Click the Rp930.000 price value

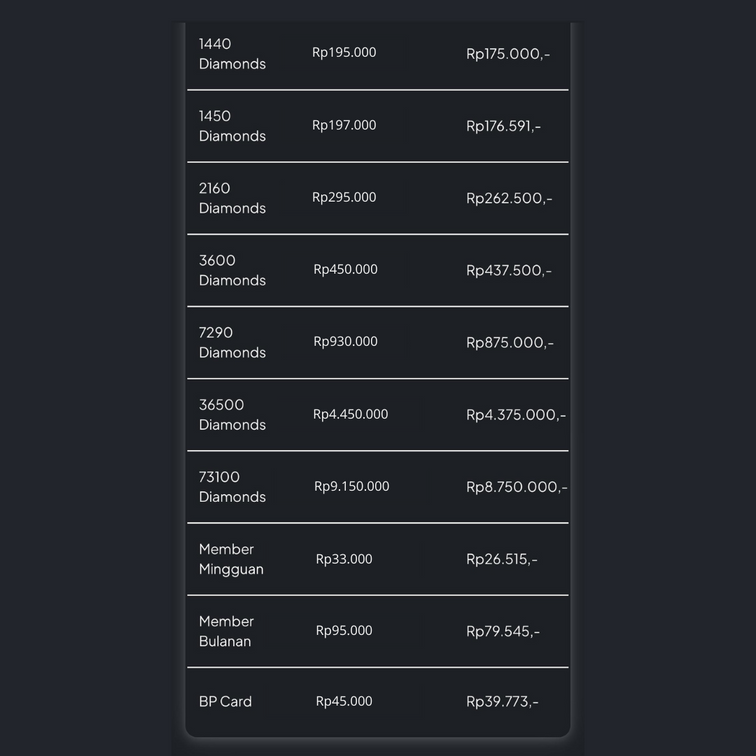pos(345,342)
